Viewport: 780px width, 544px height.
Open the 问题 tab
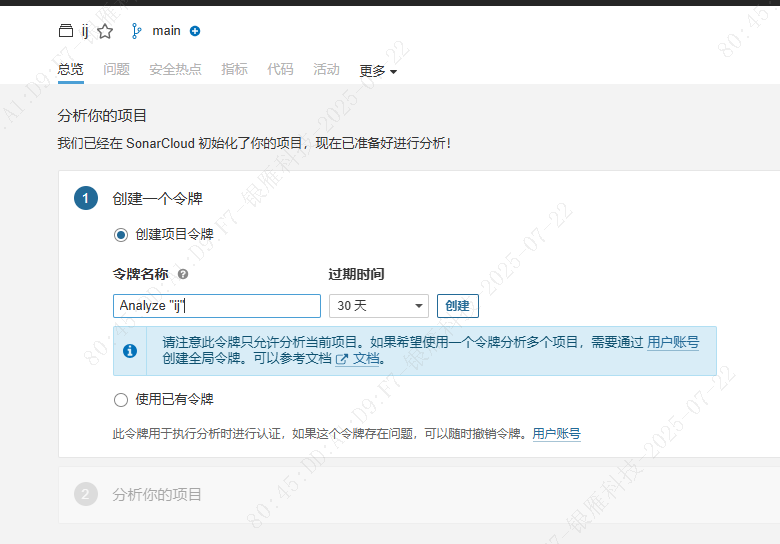116,69
